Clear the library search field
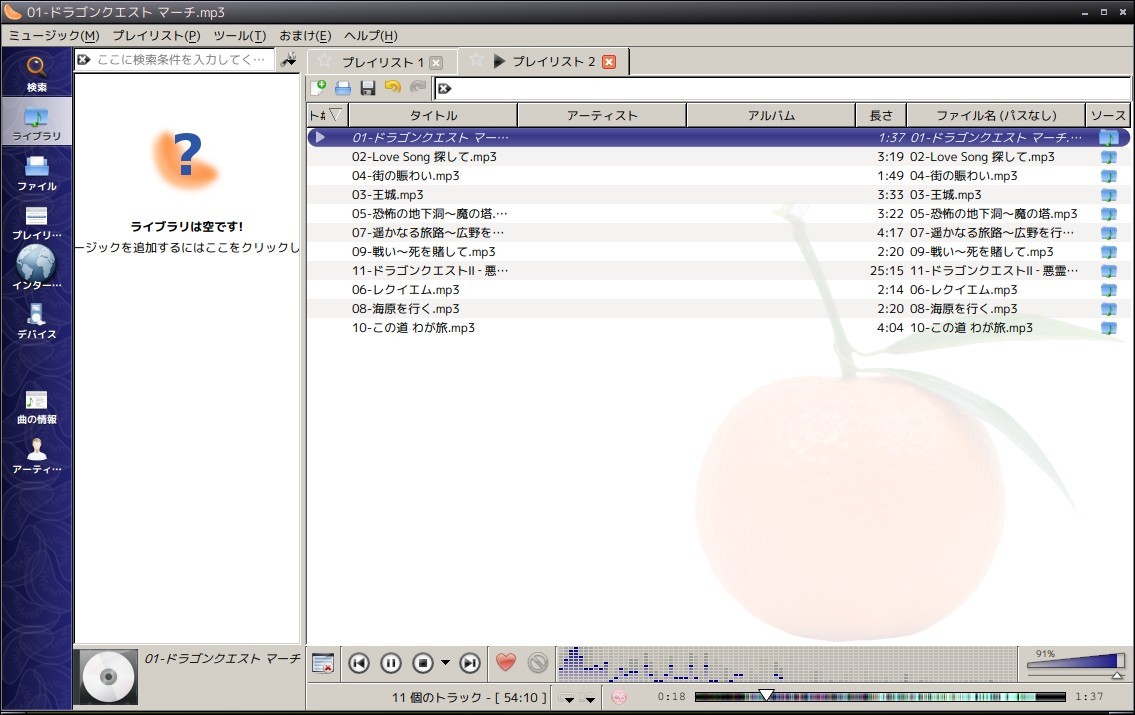Viewport: 1135px width, 715px height. (x=84, y=59)
